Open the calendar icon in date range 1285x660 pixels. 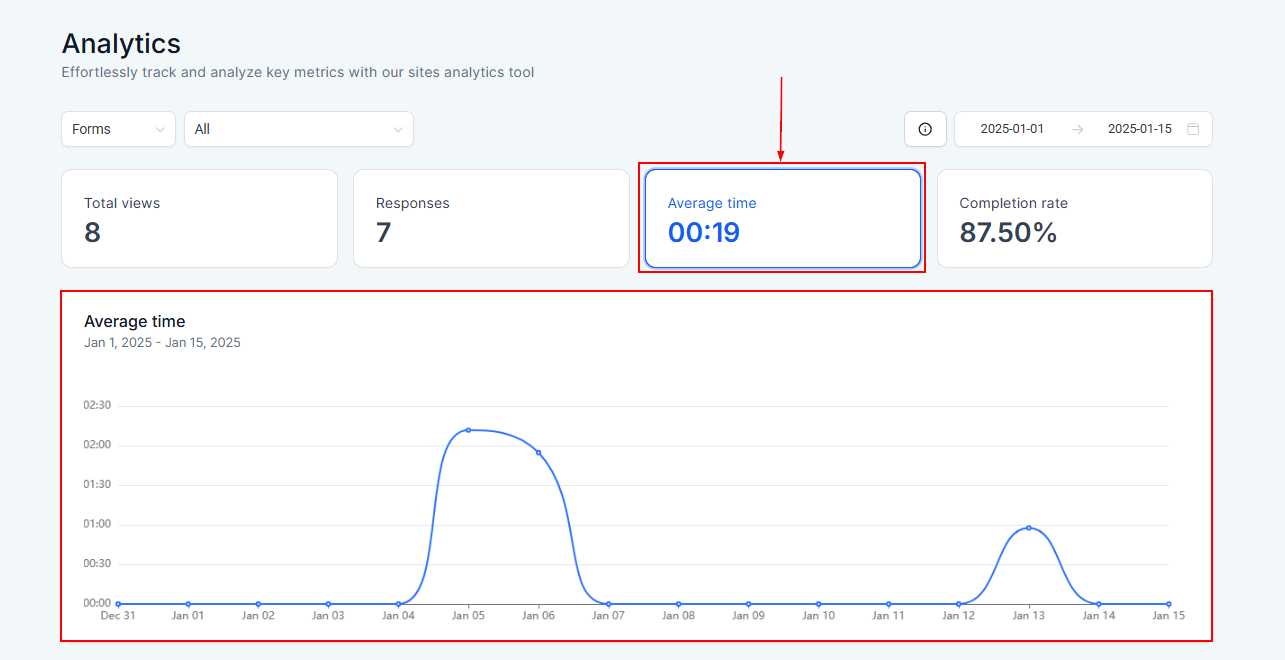1193,129
